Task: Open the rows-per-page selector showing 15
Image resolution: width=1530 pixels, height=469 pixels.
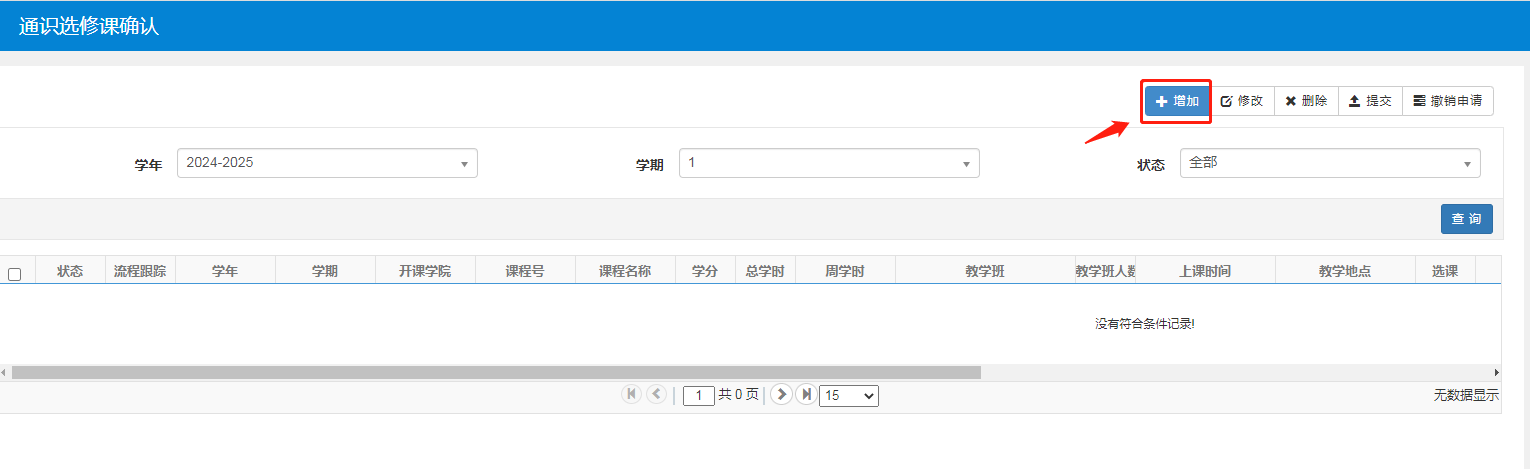Action: coord(848,396)
